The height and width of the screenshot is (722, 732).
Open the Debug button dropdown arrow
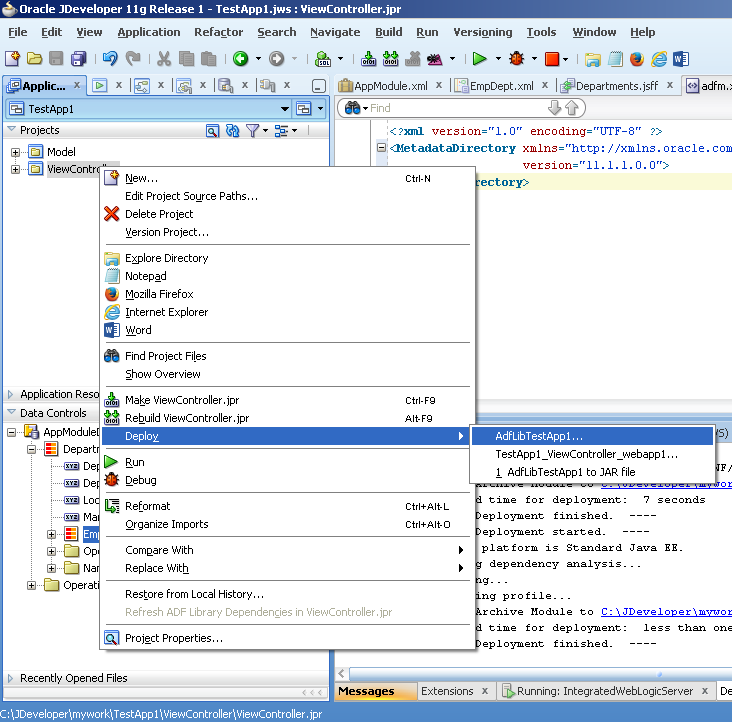pos(535,59)
